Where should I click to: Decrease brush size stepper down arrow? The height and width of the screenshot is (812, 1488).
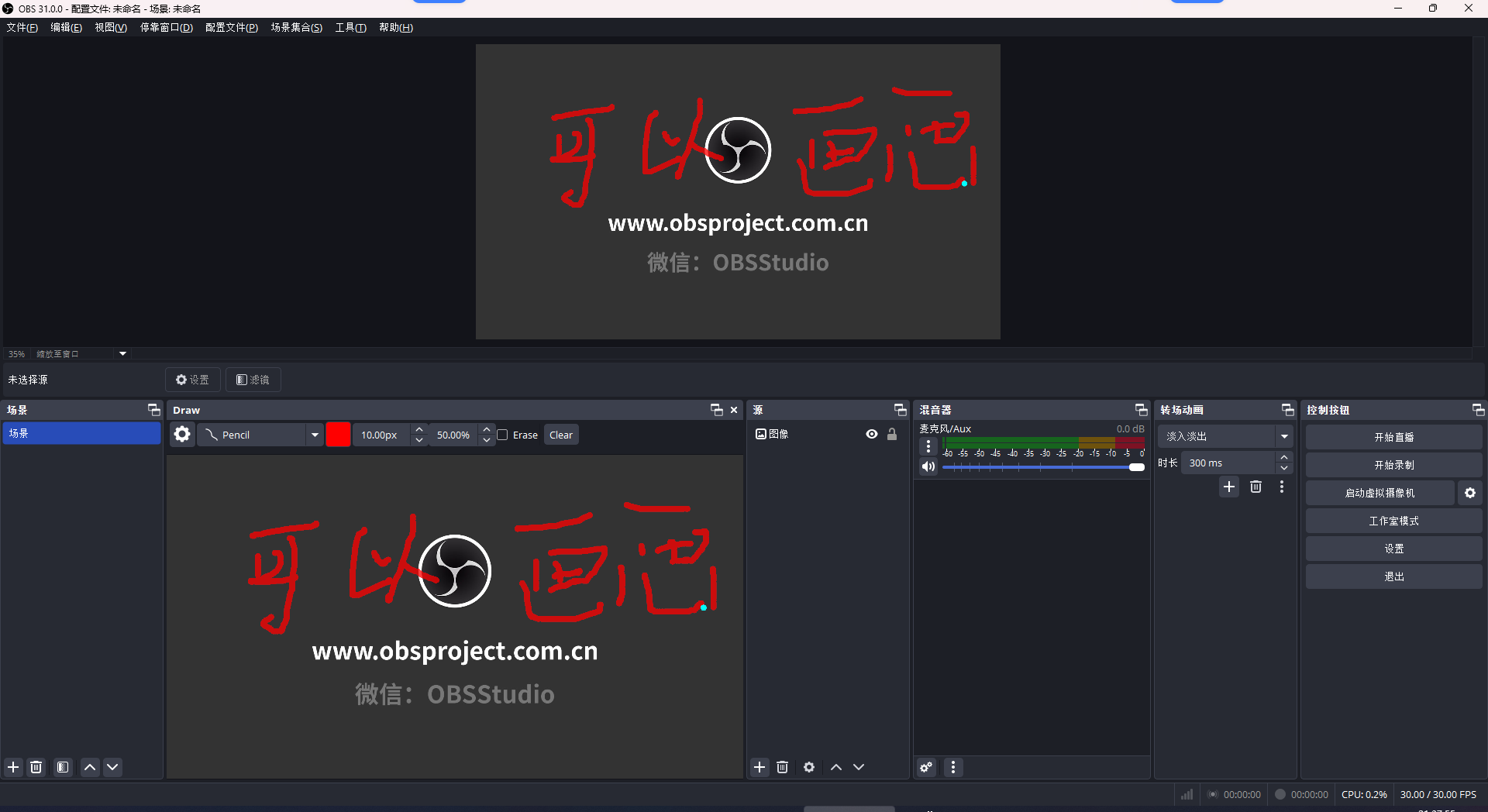(x=419, y=440)
